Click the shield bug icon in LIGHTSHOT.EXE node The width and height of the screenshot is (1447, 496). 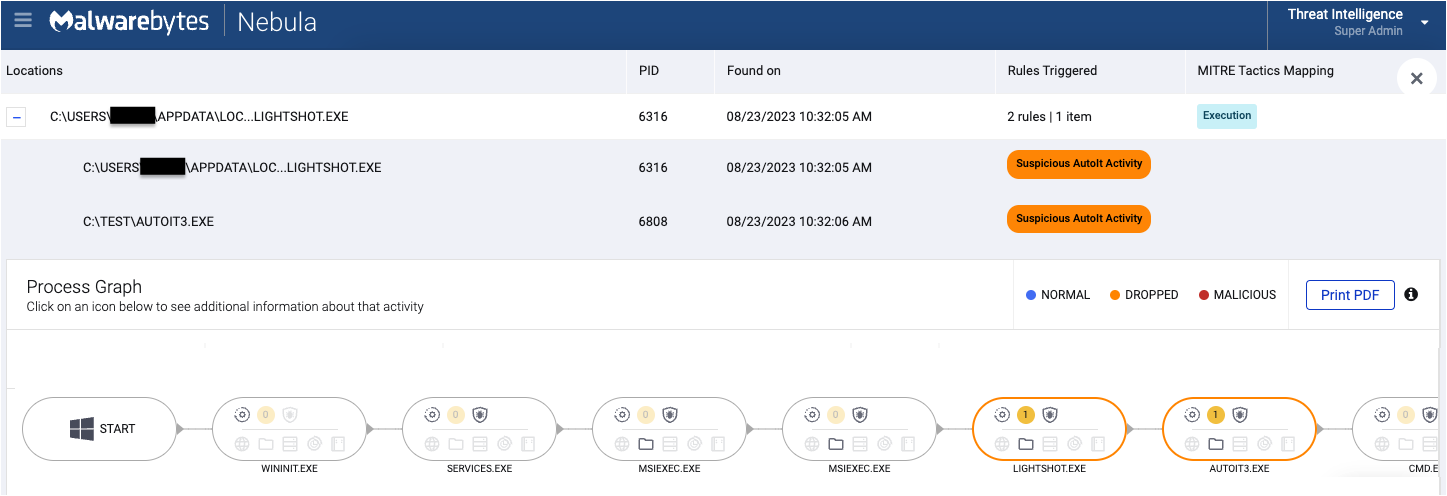[1050, 415]
